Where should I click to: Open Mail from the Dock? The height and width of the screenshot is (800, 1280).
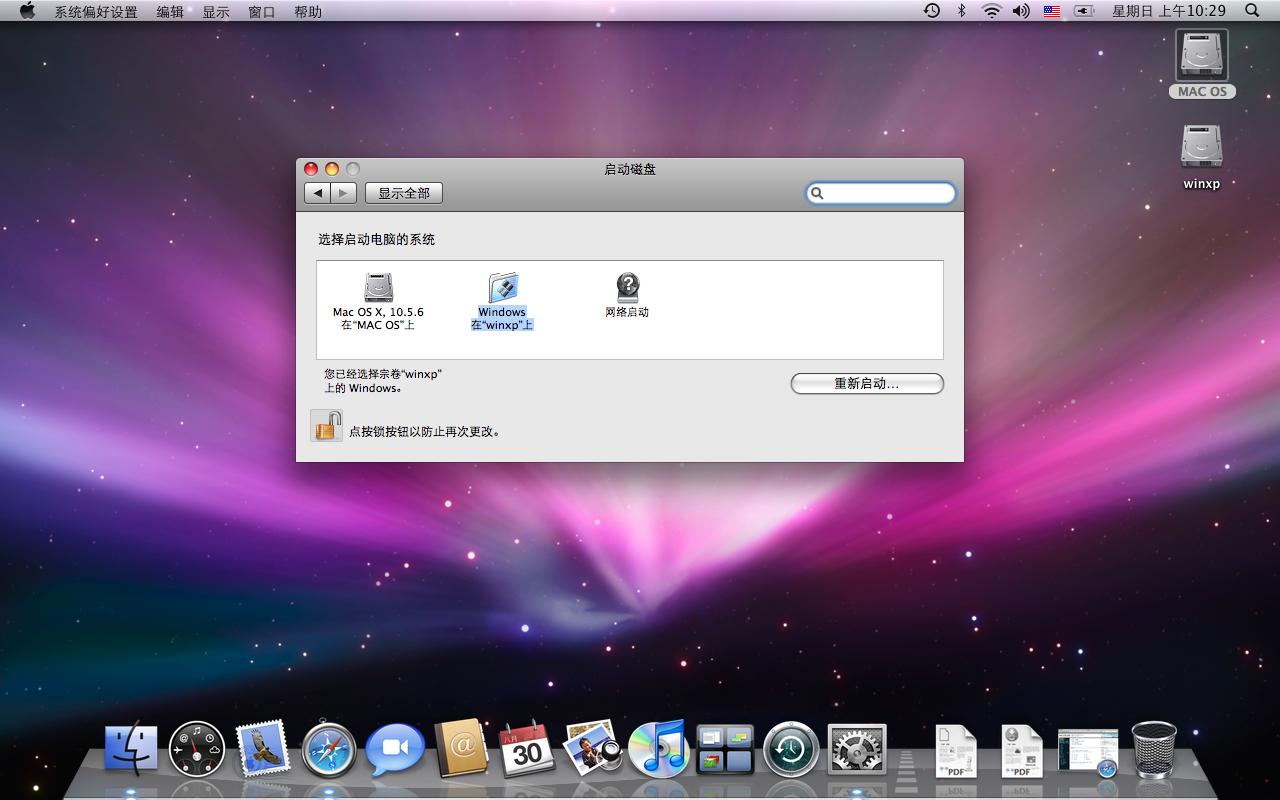[263, 748]
